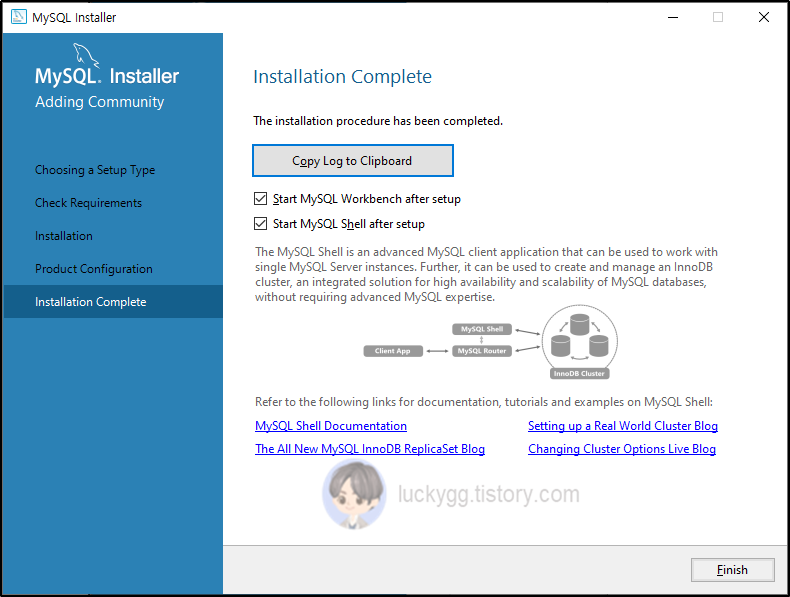This screenshot has height=597, width=790.
Task: Open Setting up a Real World Cluster Blog link
Action: tap(623, 426)
